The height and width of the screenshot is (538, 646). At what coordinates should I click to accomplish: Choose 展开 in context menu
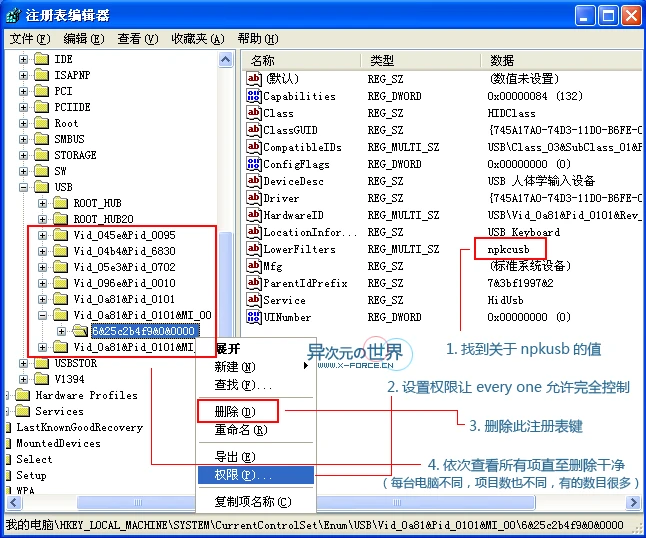[256, 349]
